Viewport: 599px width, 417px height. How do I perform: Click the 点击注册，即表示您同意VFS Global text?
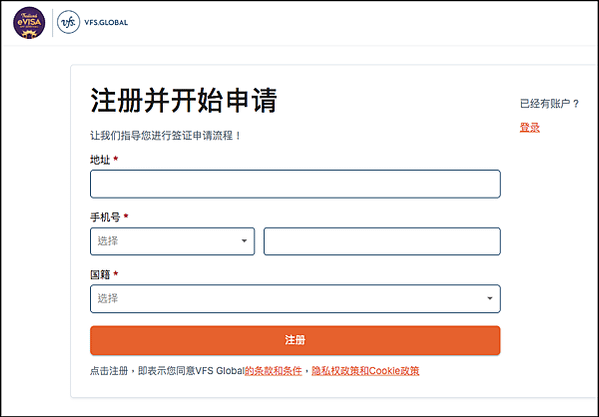tap(167, 370)
